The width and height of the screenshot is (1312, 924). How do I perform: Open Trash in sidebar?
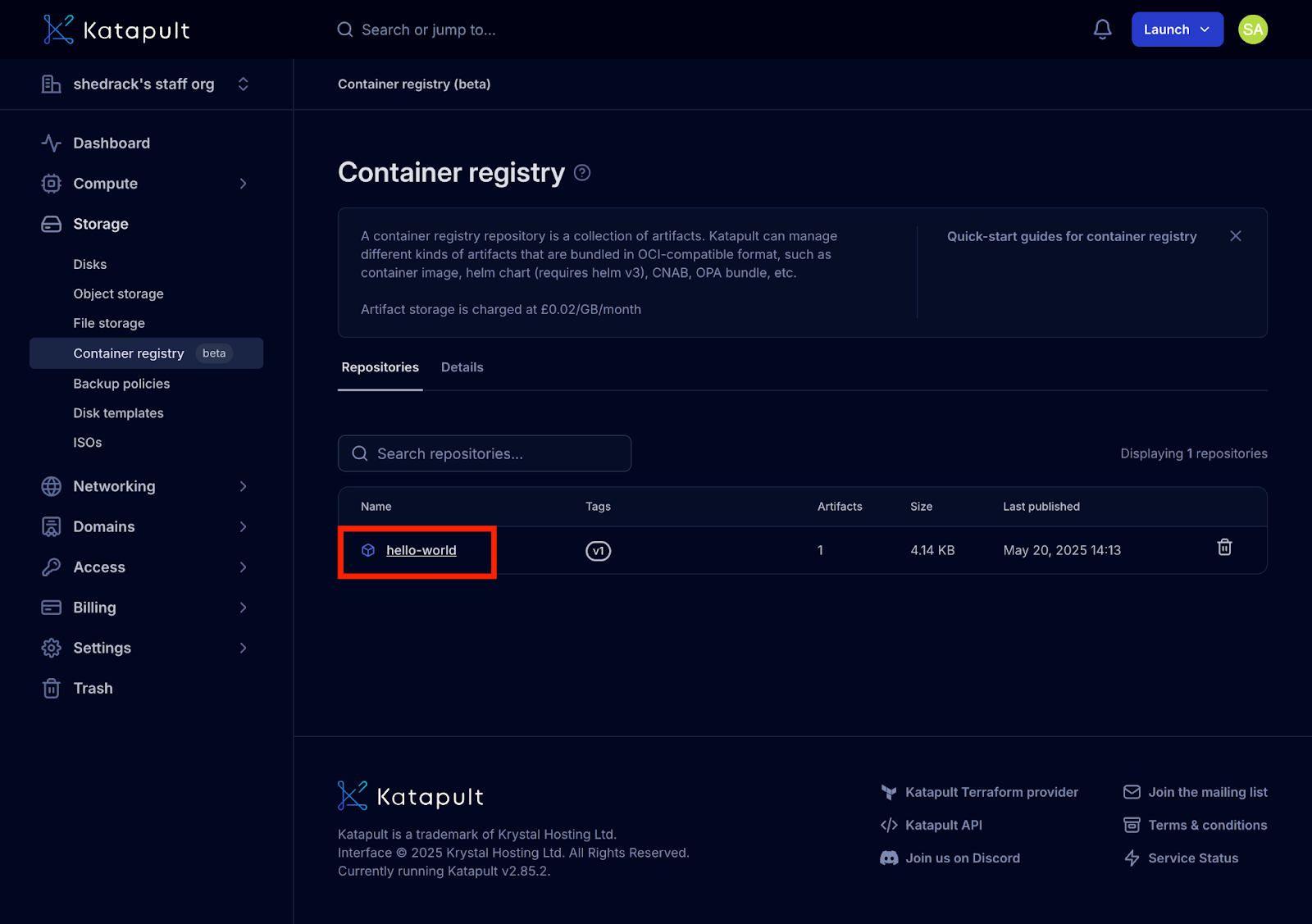coord(93,688)
